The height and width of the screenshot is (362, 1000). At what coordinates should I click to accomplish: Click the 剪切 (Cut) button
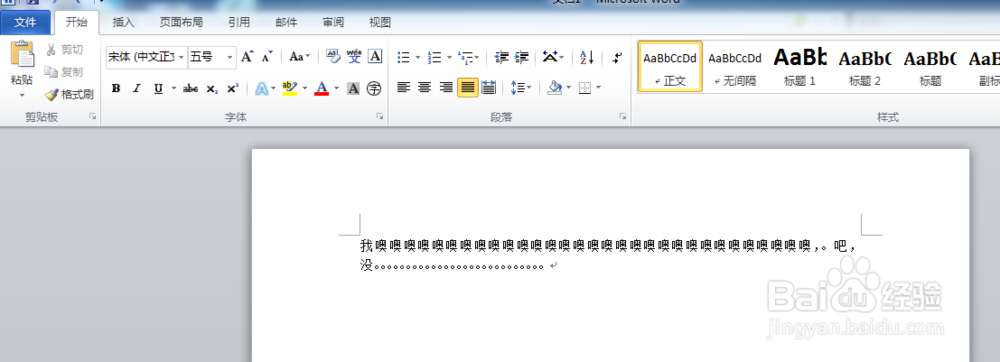[x=64, y=50]
